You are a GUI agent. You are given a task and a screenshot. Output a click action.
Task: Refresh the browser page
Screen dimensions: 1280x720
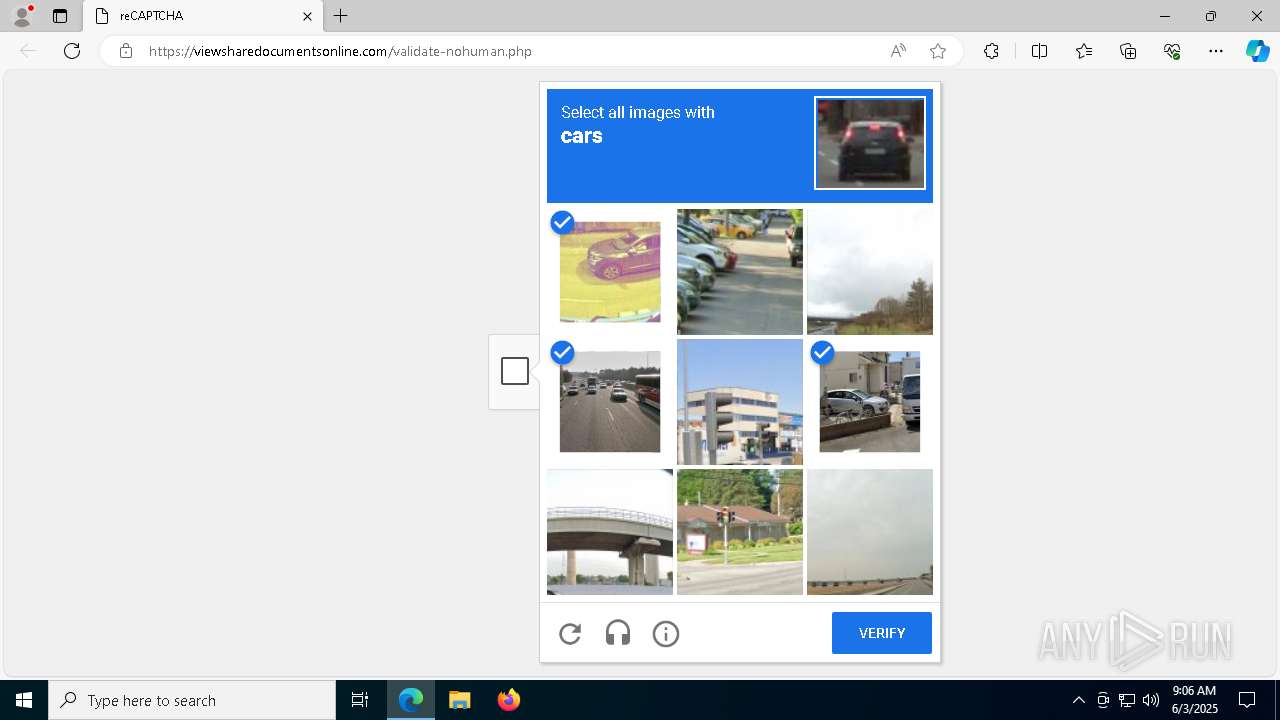pyautogui.click(x=72, y=51)
